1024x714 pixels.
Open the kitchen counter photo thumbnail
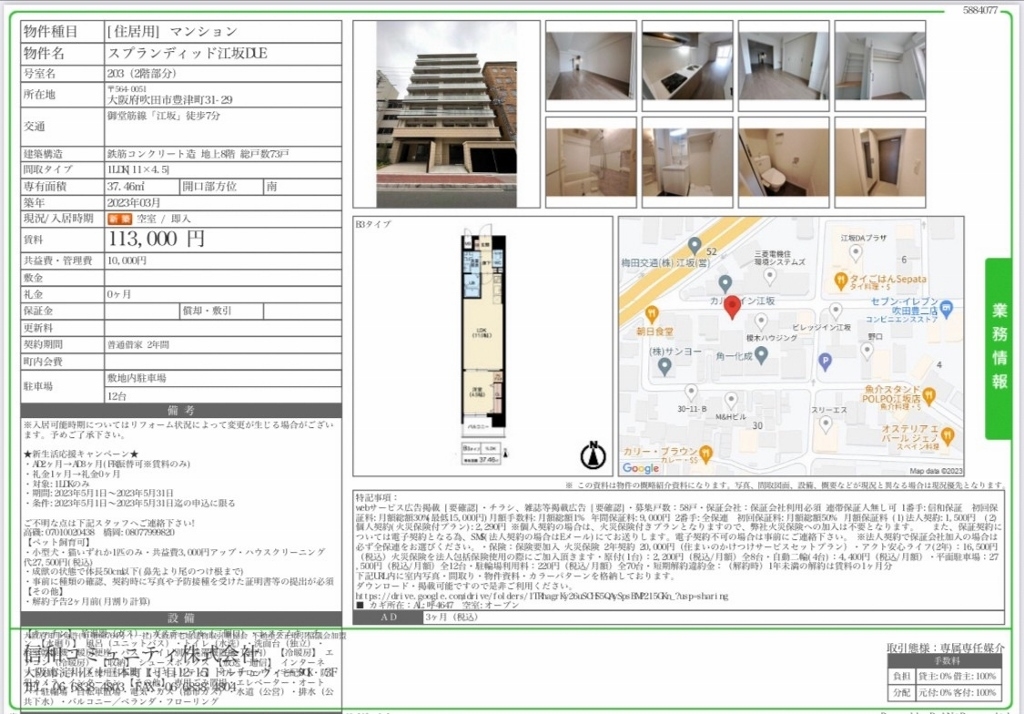687,65
